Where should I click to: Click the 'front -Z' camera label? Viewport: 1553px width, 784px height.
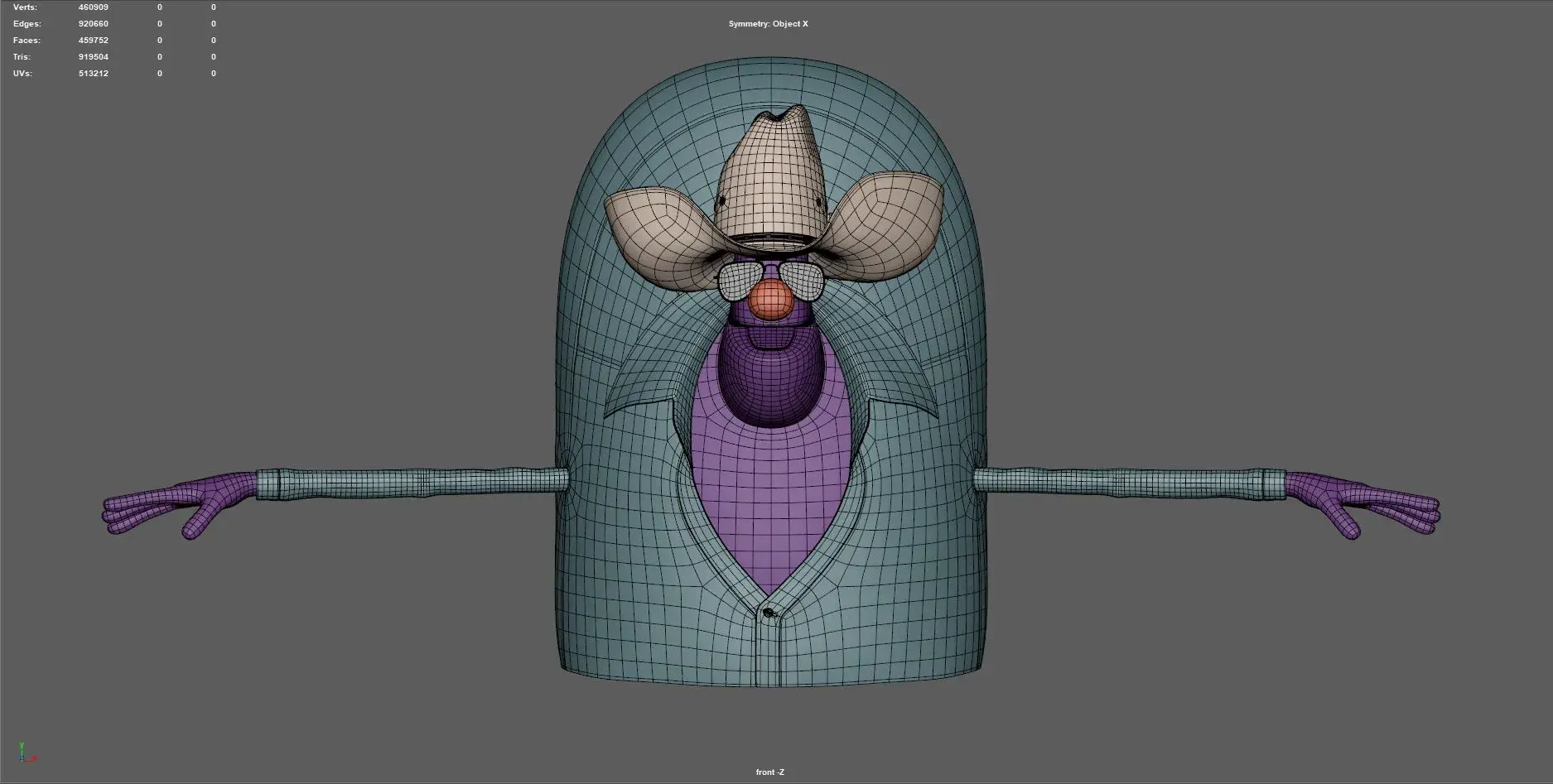point(769,772)
